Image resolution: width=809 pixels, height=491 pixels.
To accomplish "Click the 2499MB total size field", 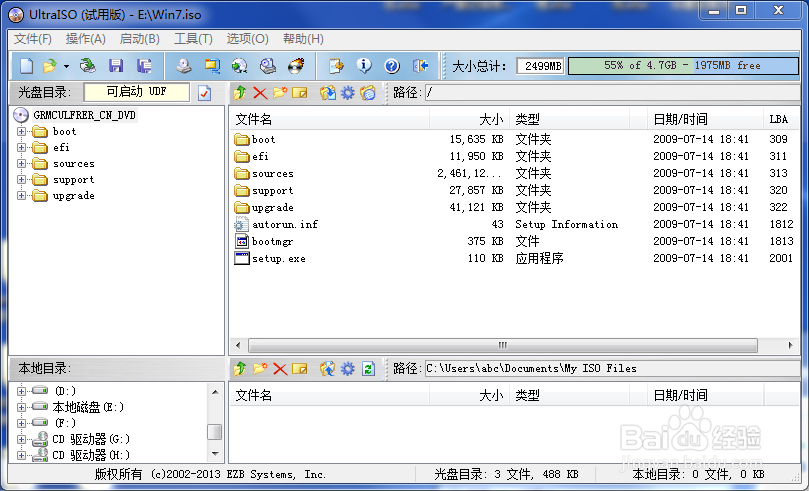I will click(x=540, y=66).
